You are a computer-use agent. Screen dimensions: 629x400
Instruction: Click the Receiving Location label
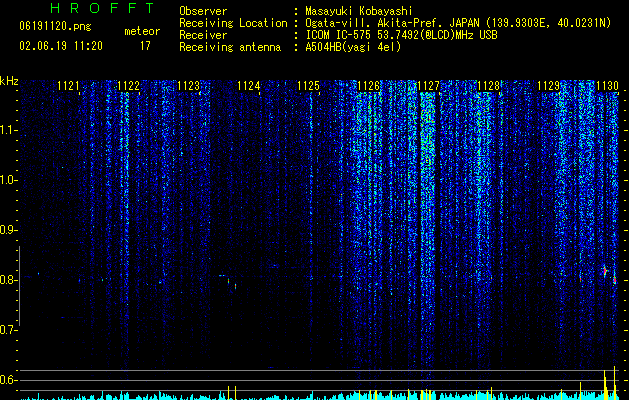coord(233,23)
